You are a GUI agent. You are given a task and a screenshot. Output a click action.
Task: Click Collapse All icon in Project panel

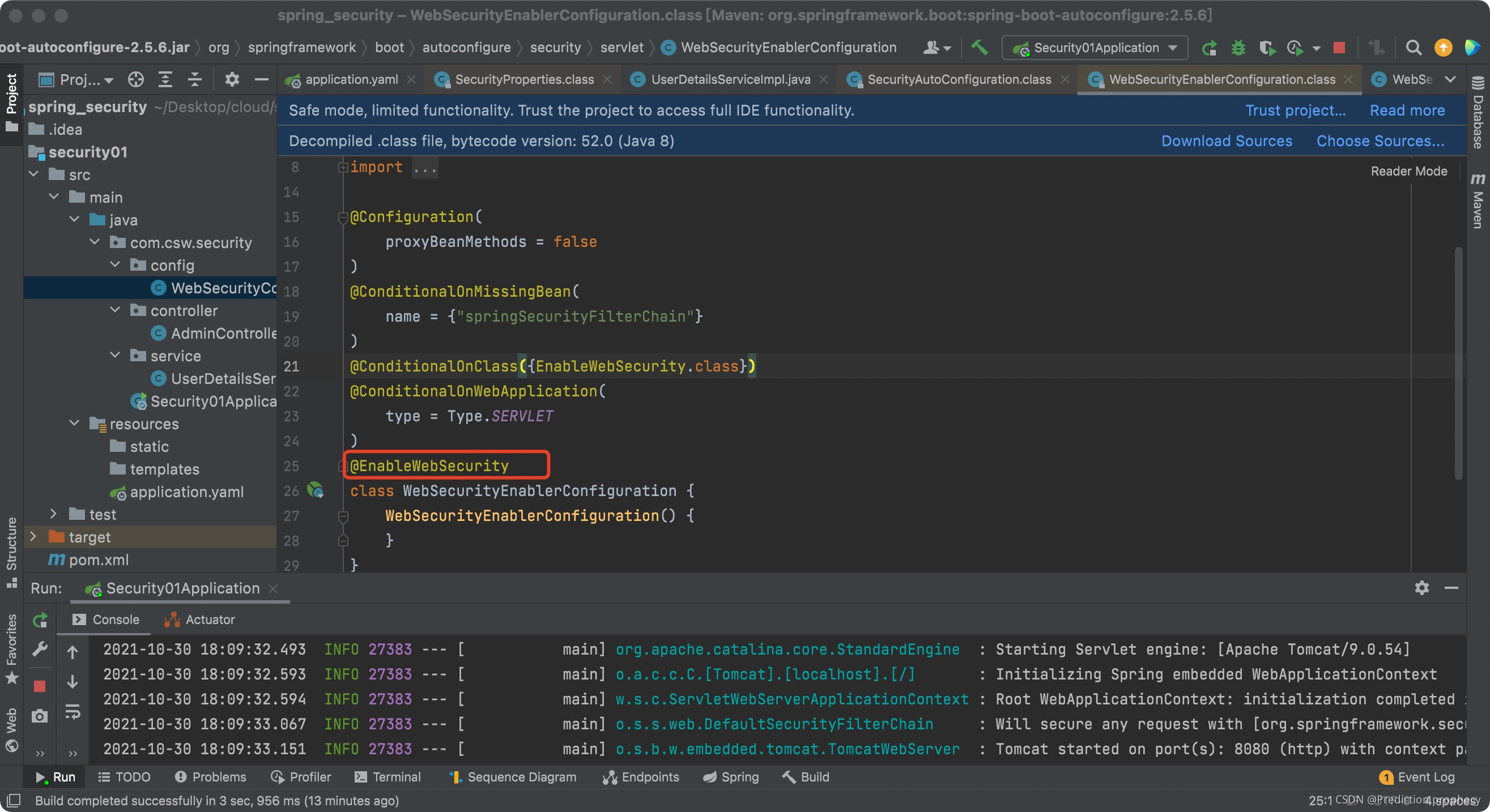(x=195, y=79)
